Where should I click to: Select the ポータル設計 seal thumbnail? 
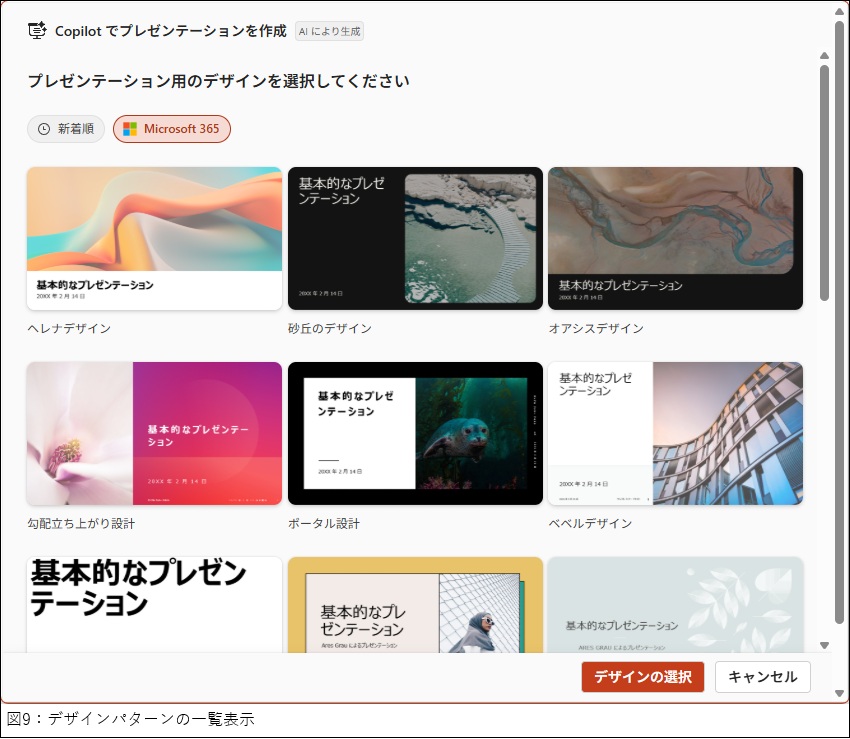pos(415,433)
